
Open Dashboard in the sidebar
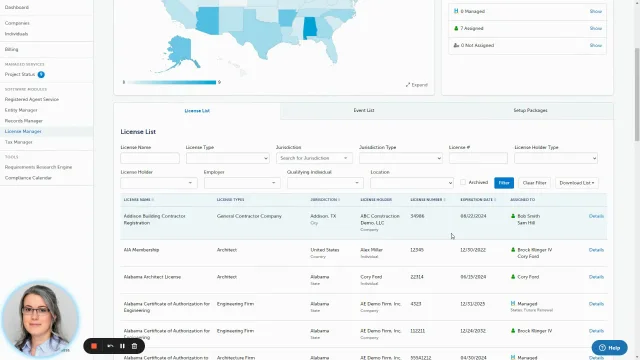[17, 7]
